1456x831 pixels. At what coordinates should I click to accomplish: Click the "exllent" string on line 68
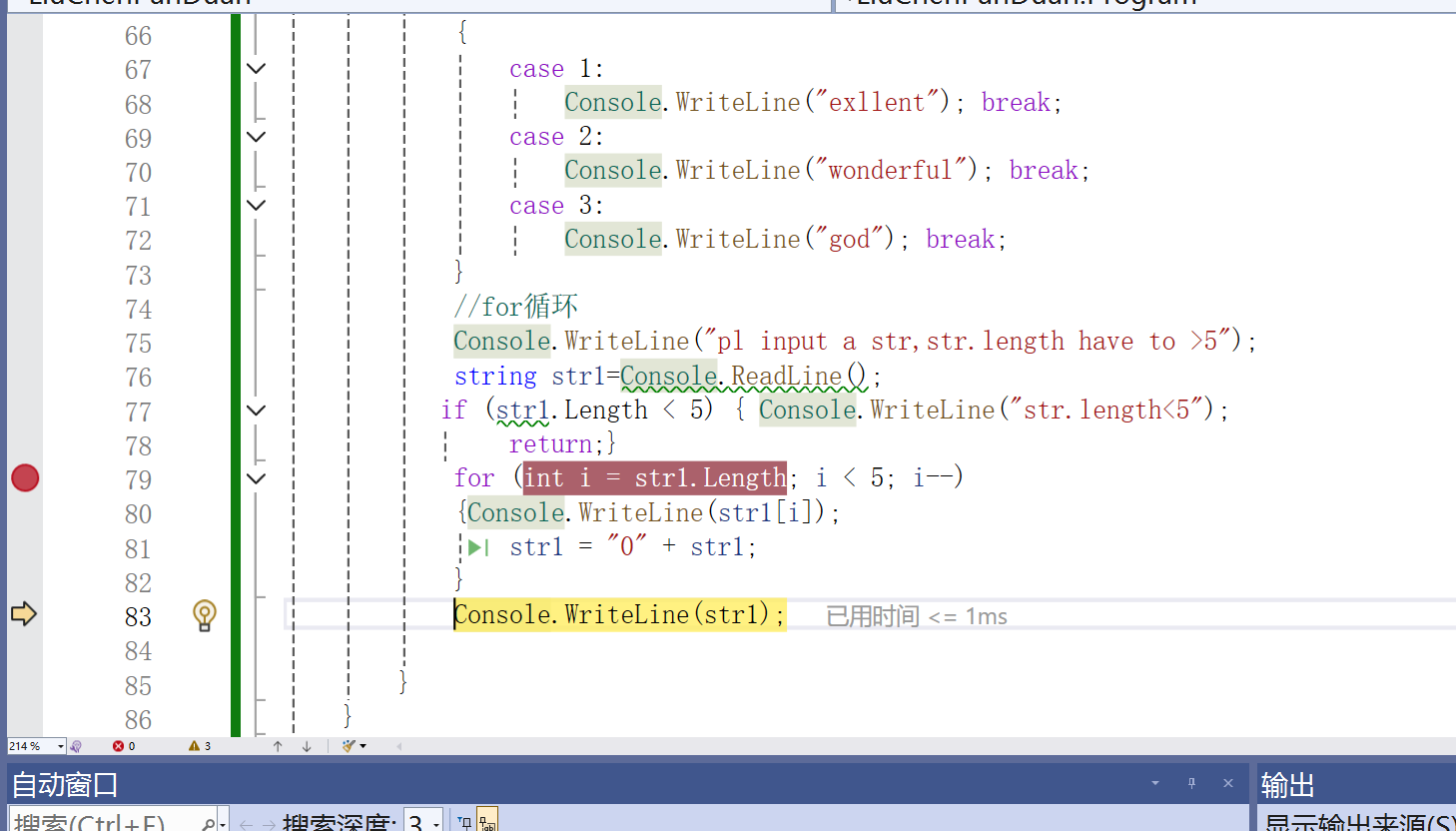click(878, 102)
